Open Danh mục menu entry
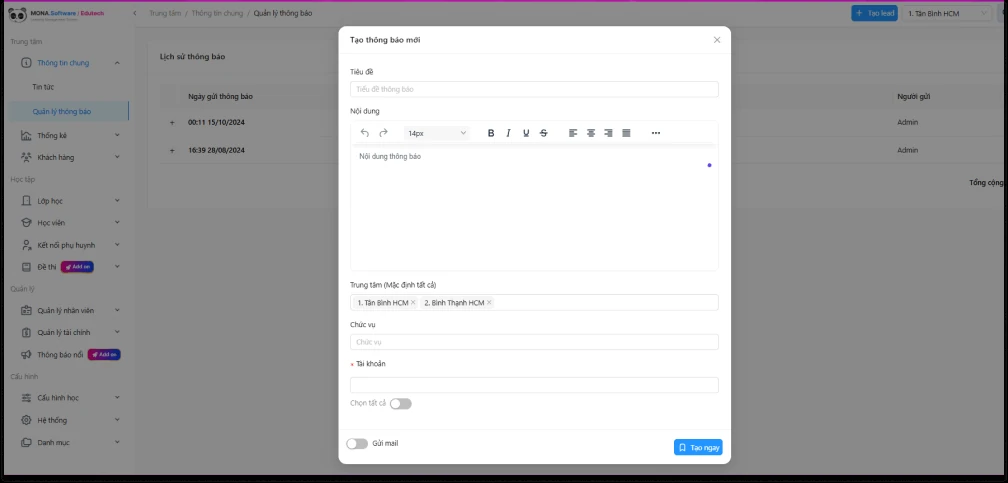The image size is (1008, 483). point(53,442)
